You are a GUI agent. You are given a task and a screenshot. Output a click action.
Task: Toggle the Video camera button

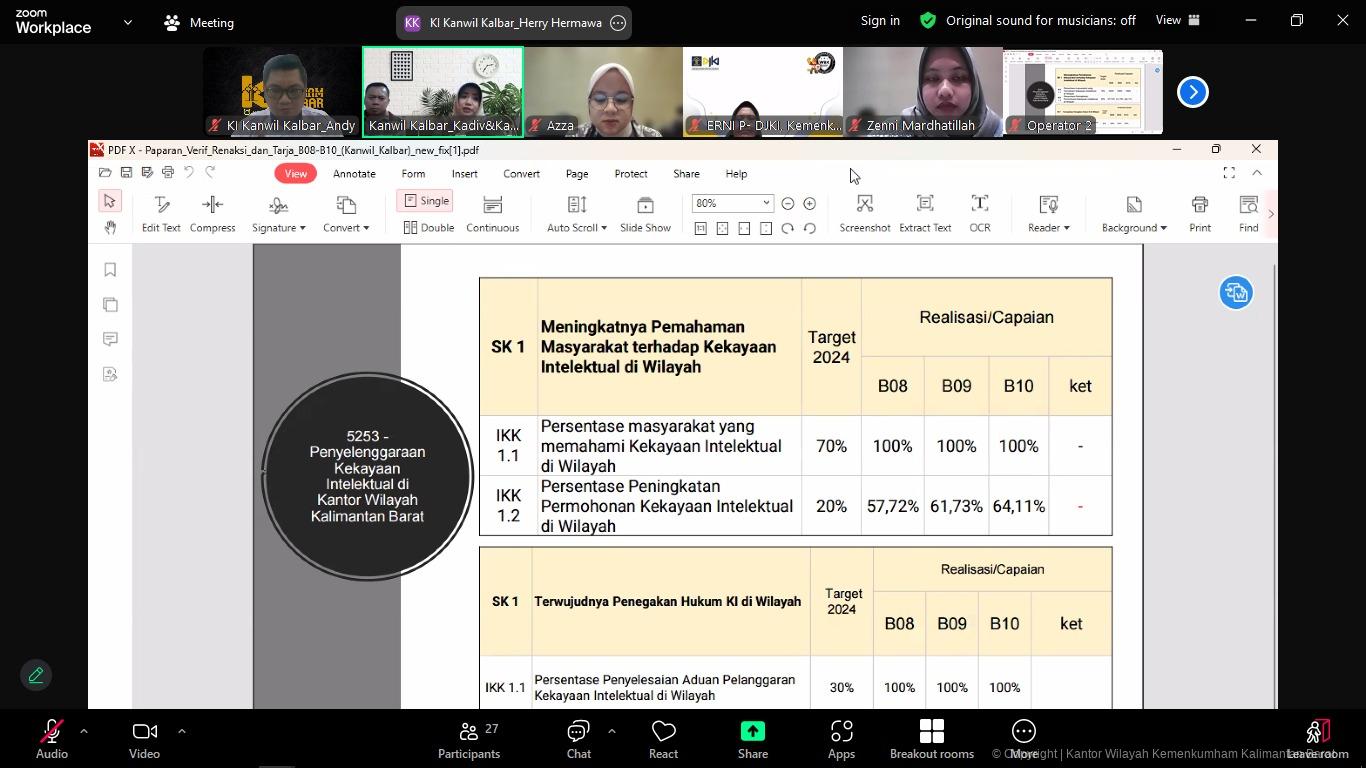[x=144, y=738]
